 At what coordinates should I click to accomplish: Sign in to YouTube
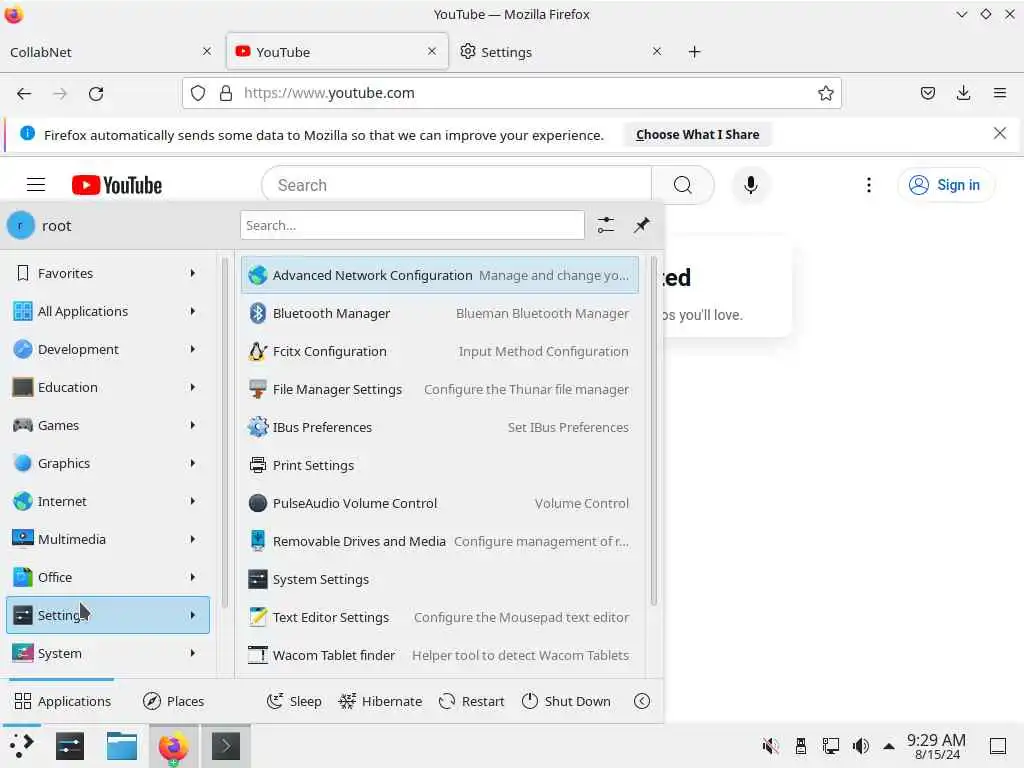pyautogui.click(x=946, y=185)
